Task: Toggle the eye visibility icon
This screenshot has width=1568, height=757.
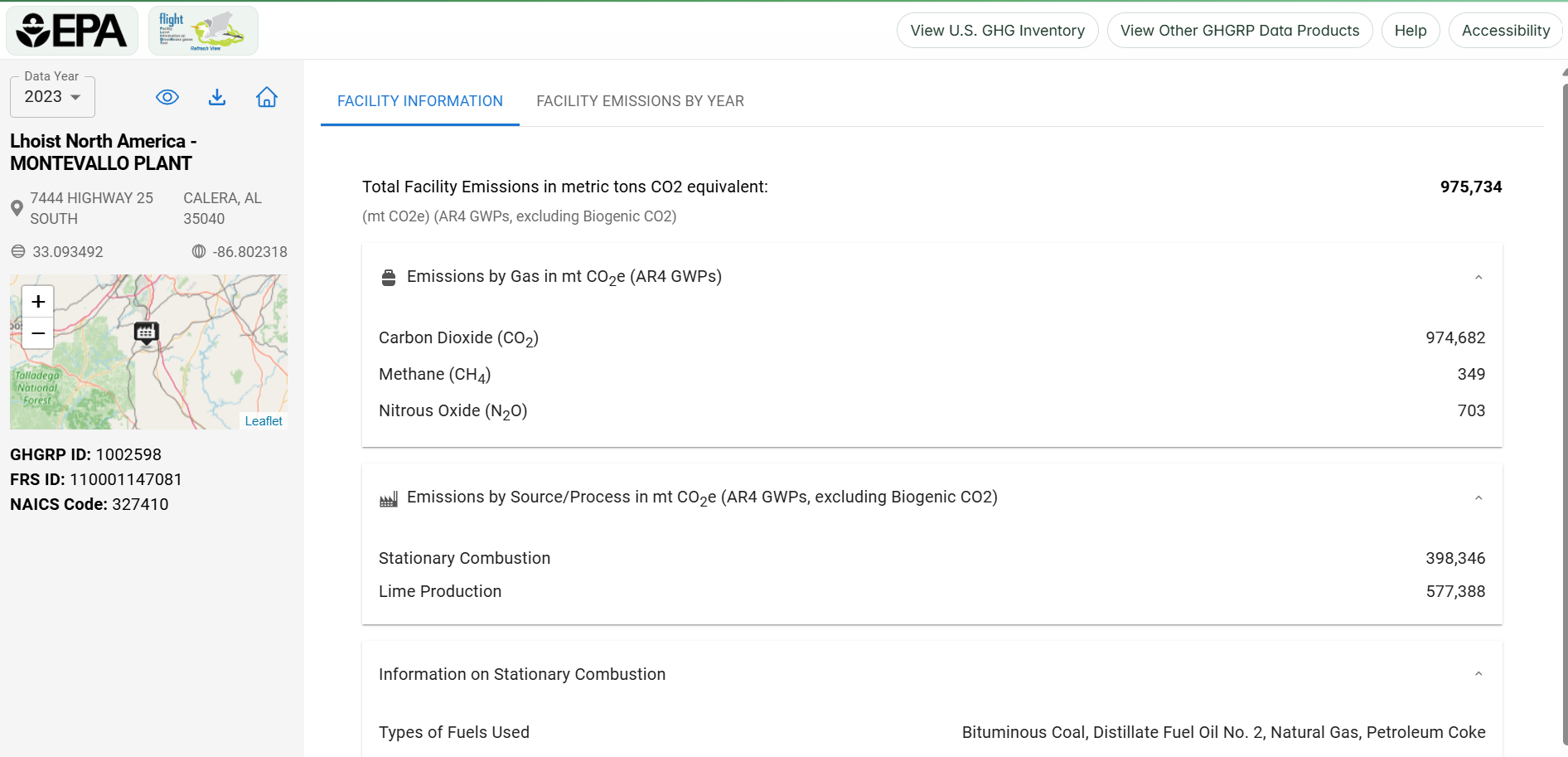Action: point(167,97)
